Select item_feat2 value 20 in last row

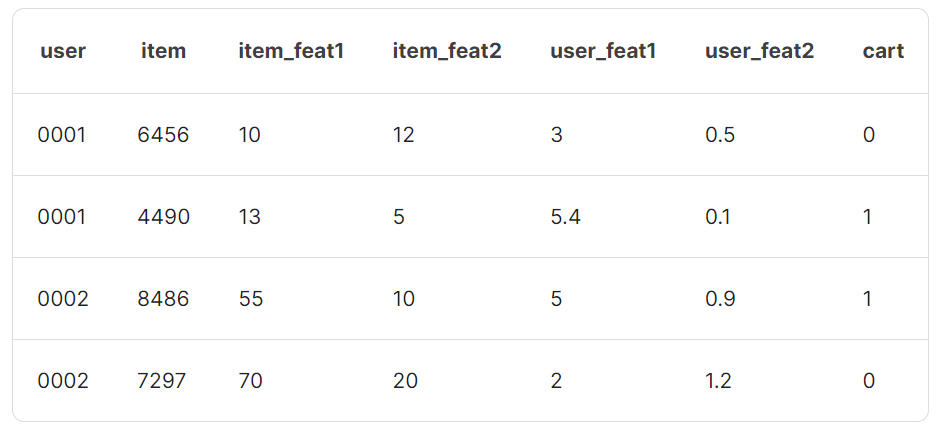pyautogui.click(x=405, y=380)
